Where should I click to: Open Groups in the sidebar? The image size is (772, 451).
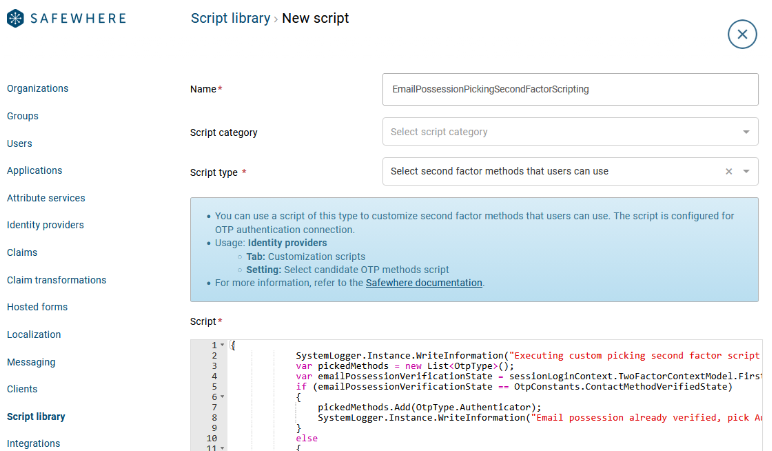(23, 116)
